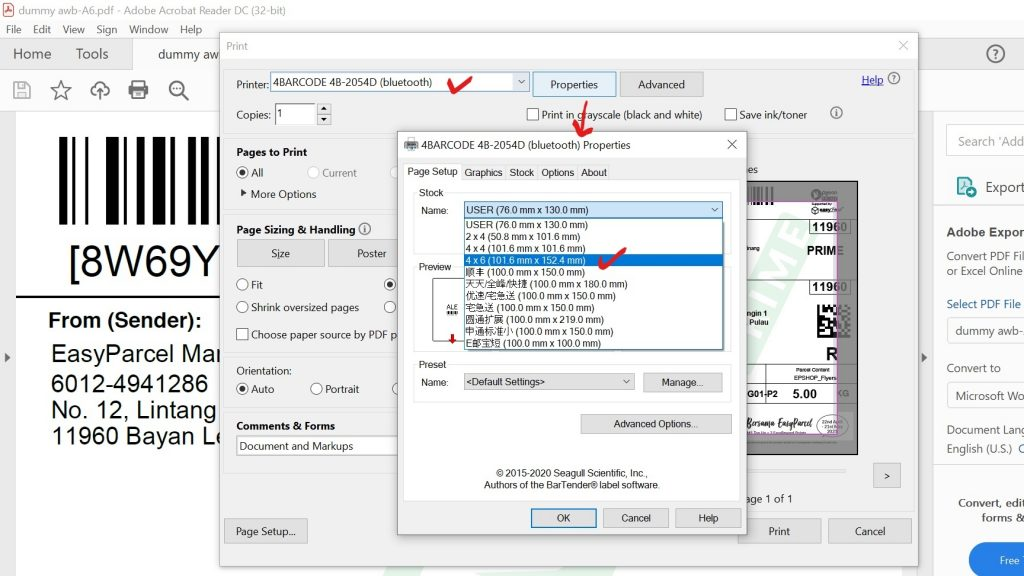Click Help button in Properties dialog

(x=708, y=518)
